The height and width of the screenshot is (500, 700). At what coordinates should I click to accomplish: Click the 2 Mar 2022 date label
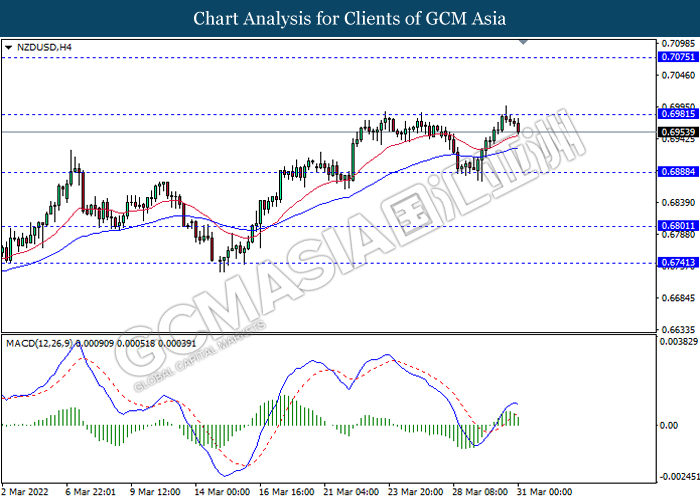pos(25,492)
